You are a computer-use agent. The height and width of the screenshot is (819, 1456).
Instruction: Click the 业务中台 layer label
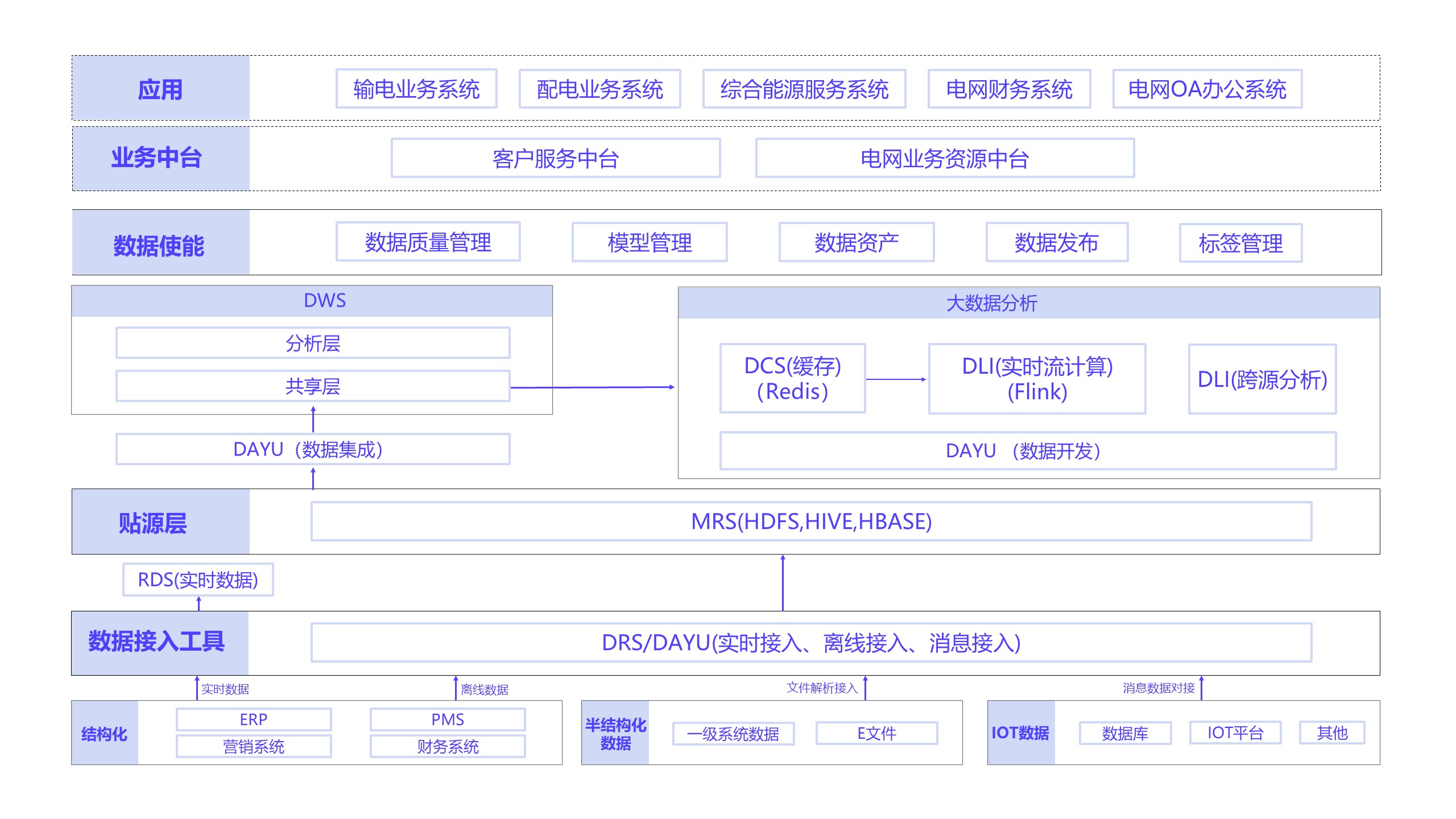[x=160, y=158]
